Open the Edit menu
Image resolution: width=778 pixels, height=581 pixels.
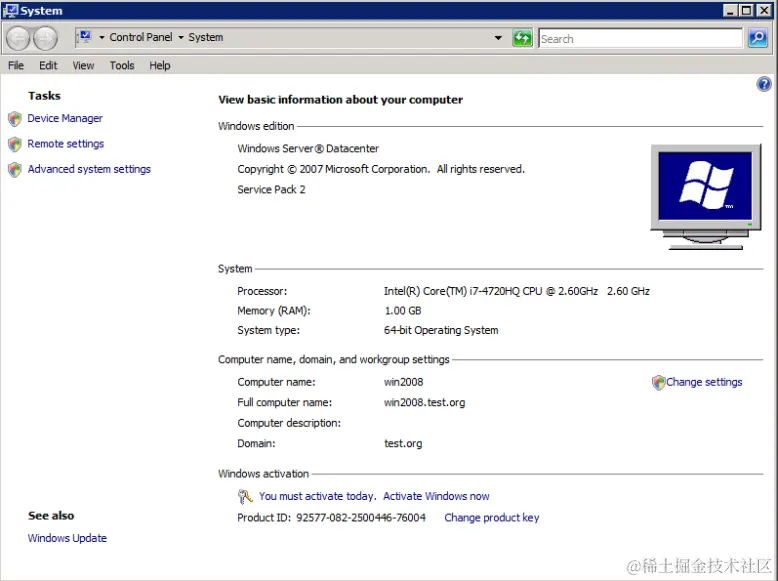(48, 65)
